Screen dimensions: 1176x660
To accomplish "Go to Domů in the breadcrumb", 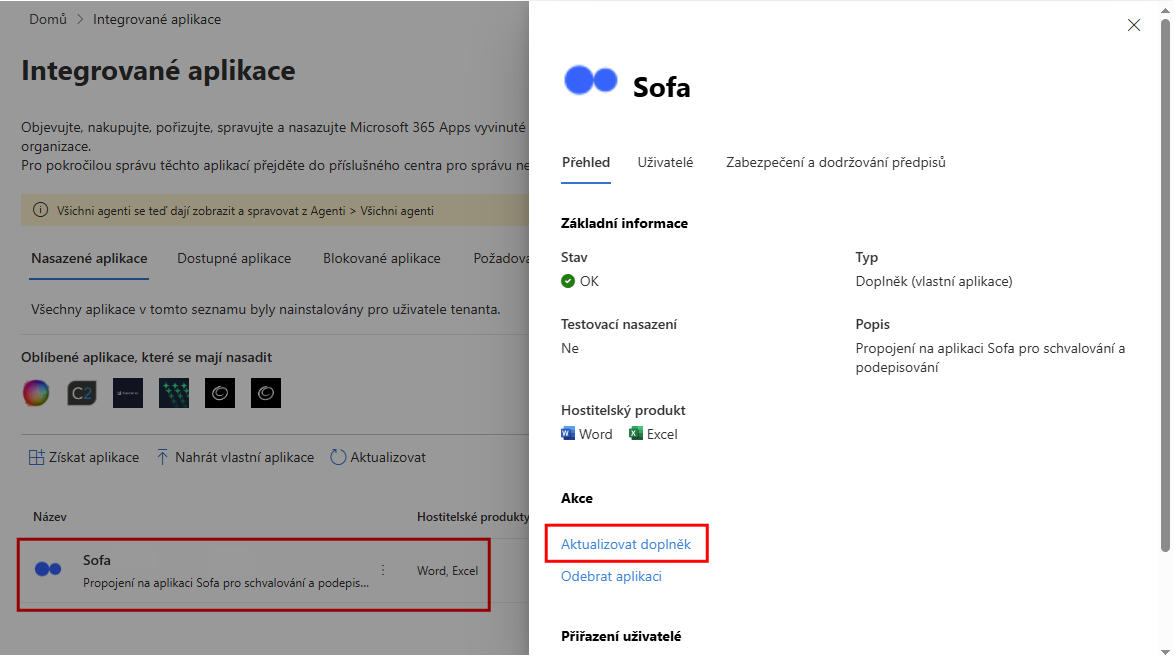I will click(x=48, y=19).
